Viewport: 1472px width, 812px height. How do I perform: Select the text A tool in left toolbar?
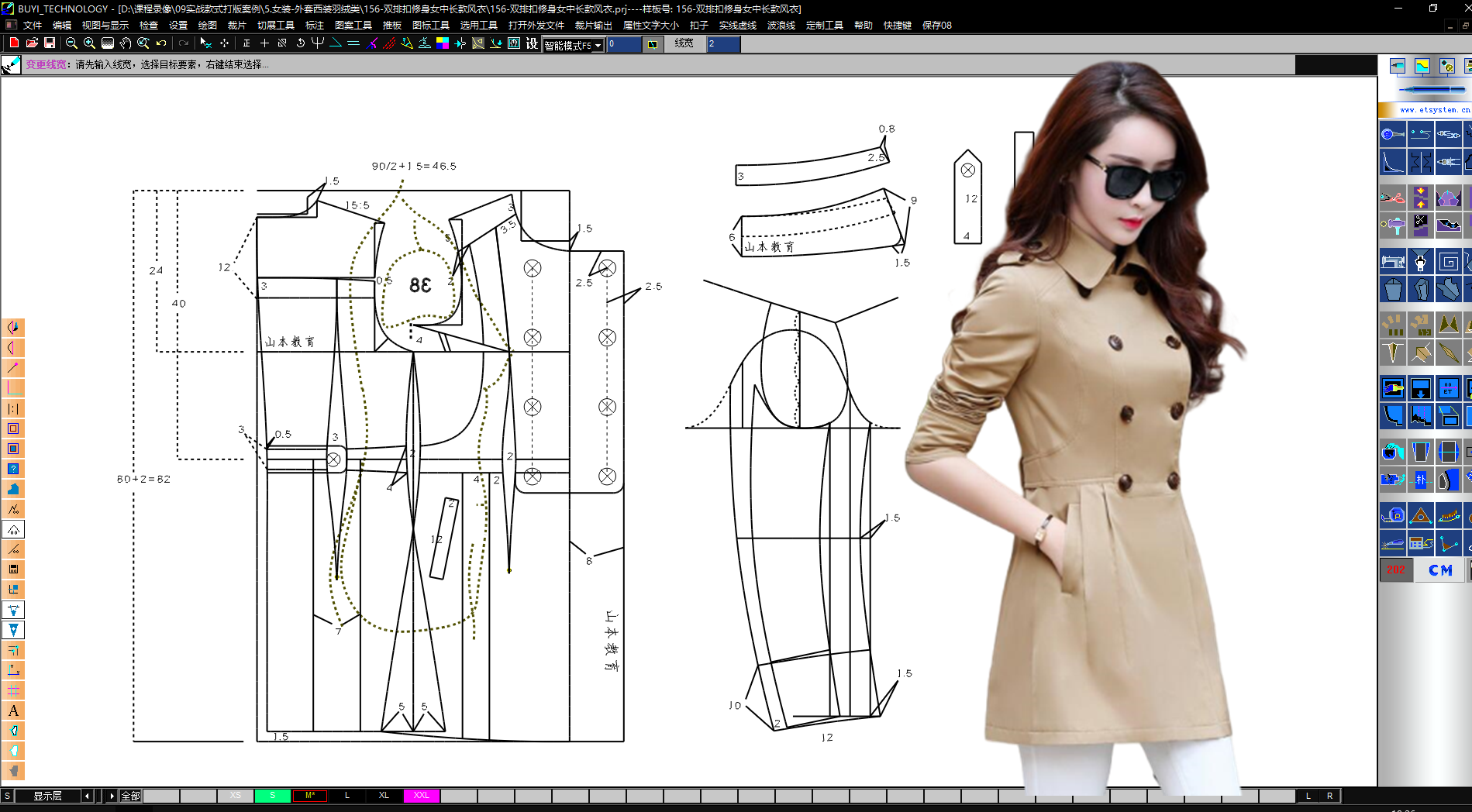[x=13, y=710]
